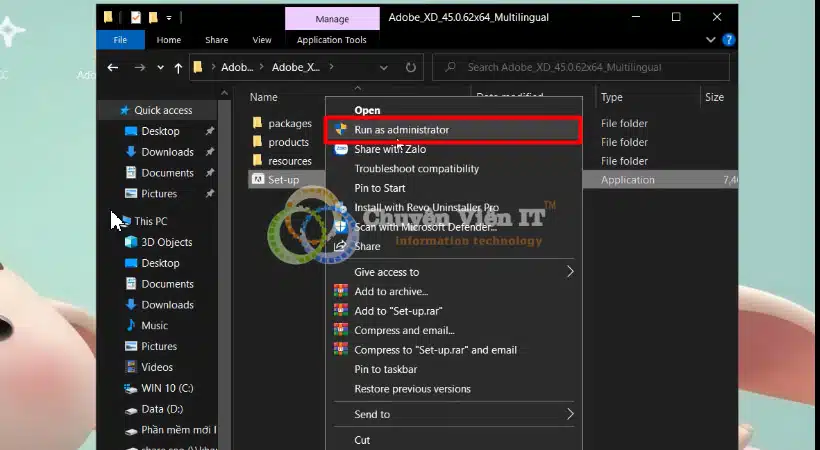Choose Run as administrator
Screen dimensions: 820x450
(x=454, y=130)
